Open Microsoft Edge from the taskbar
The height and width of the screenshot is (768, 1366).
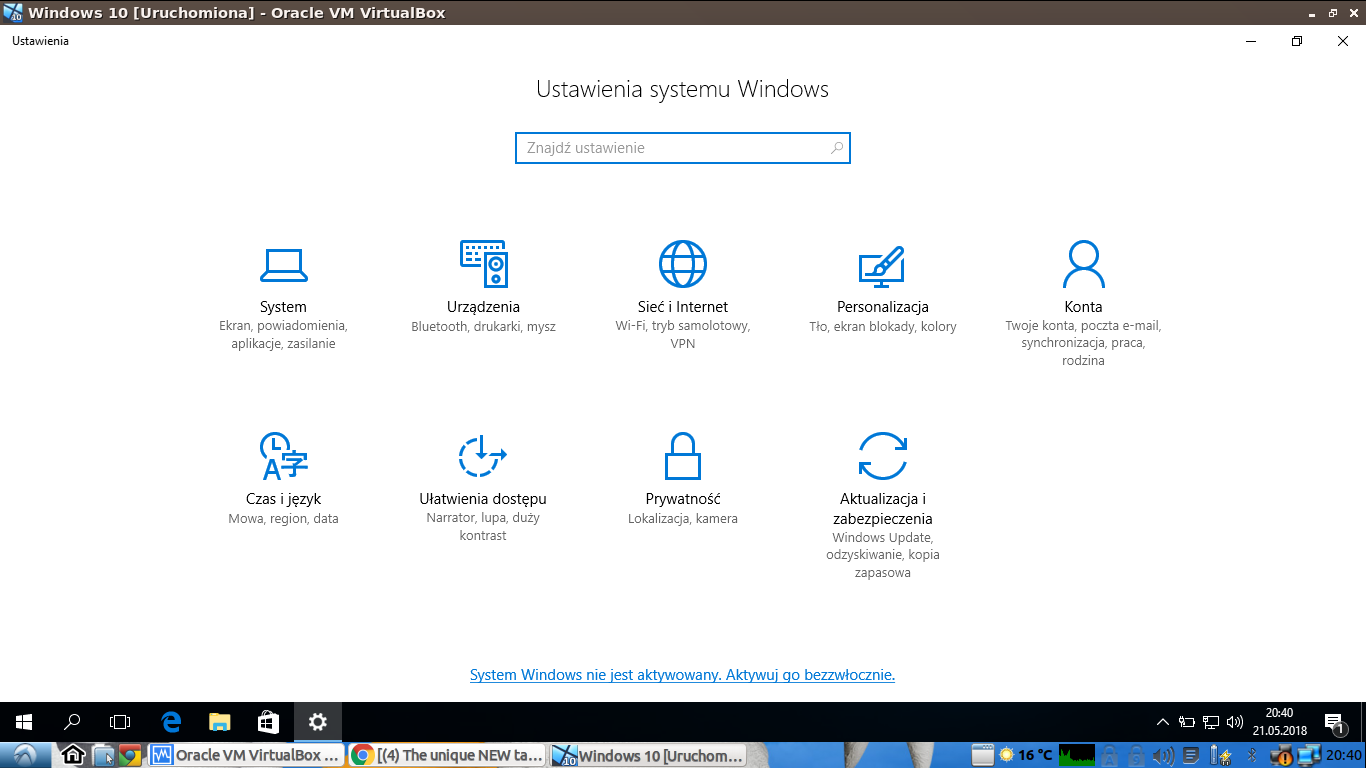(170, 721)
